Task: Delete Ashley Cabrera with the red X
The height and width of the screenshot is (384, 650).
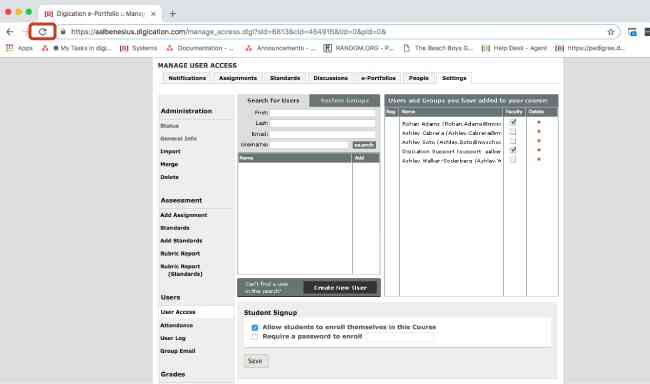Action: point(539,131)
